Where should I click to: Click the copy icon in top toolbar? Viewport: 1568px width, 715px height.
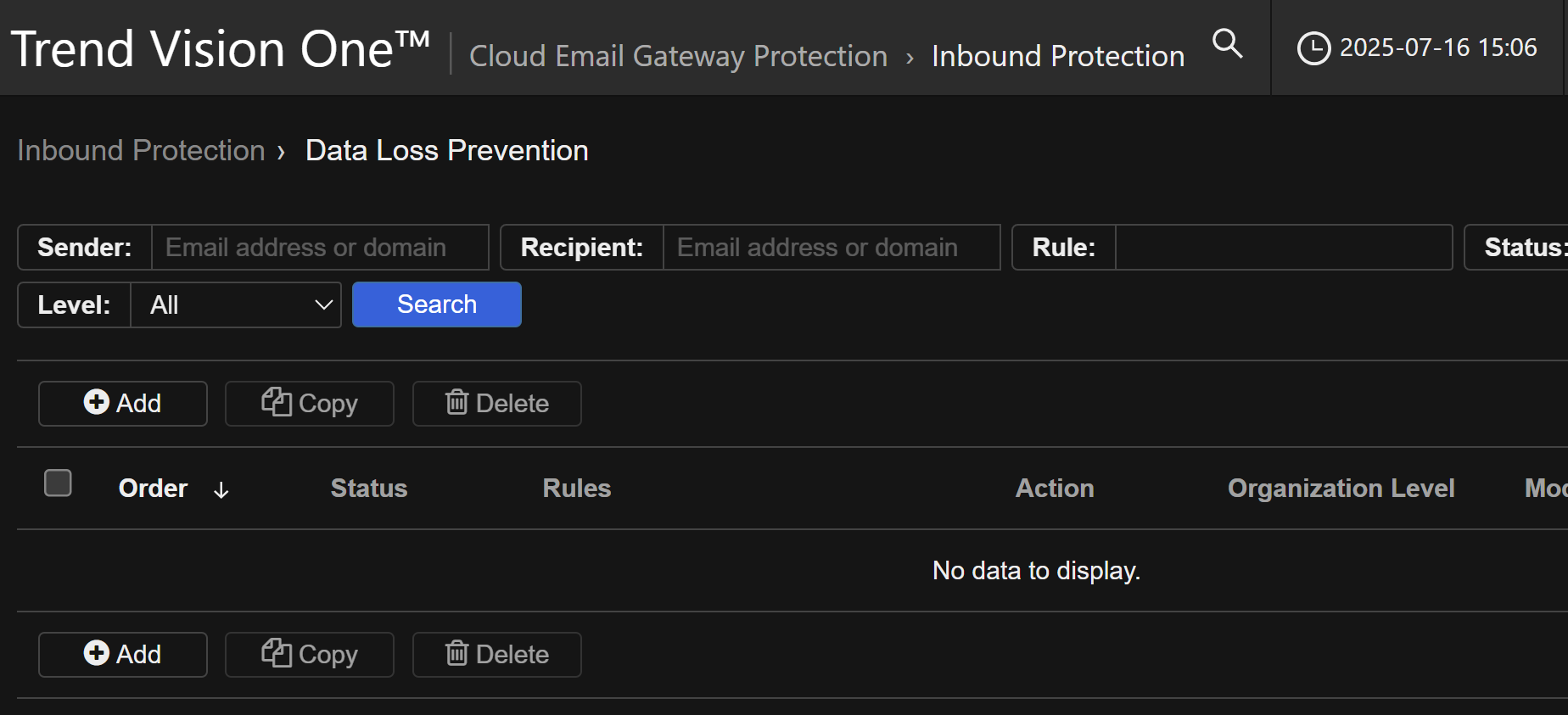pos(276,402)
